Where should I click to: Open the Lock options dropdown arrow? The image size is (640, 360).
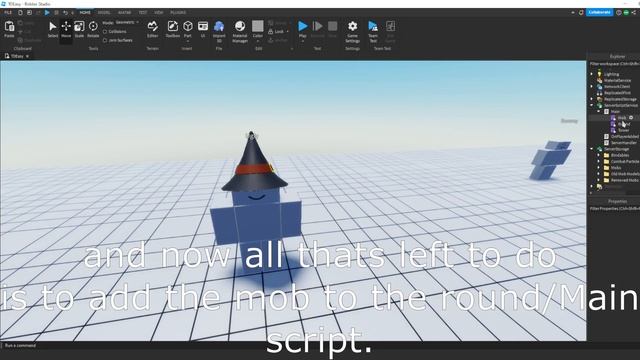point(287,31)
